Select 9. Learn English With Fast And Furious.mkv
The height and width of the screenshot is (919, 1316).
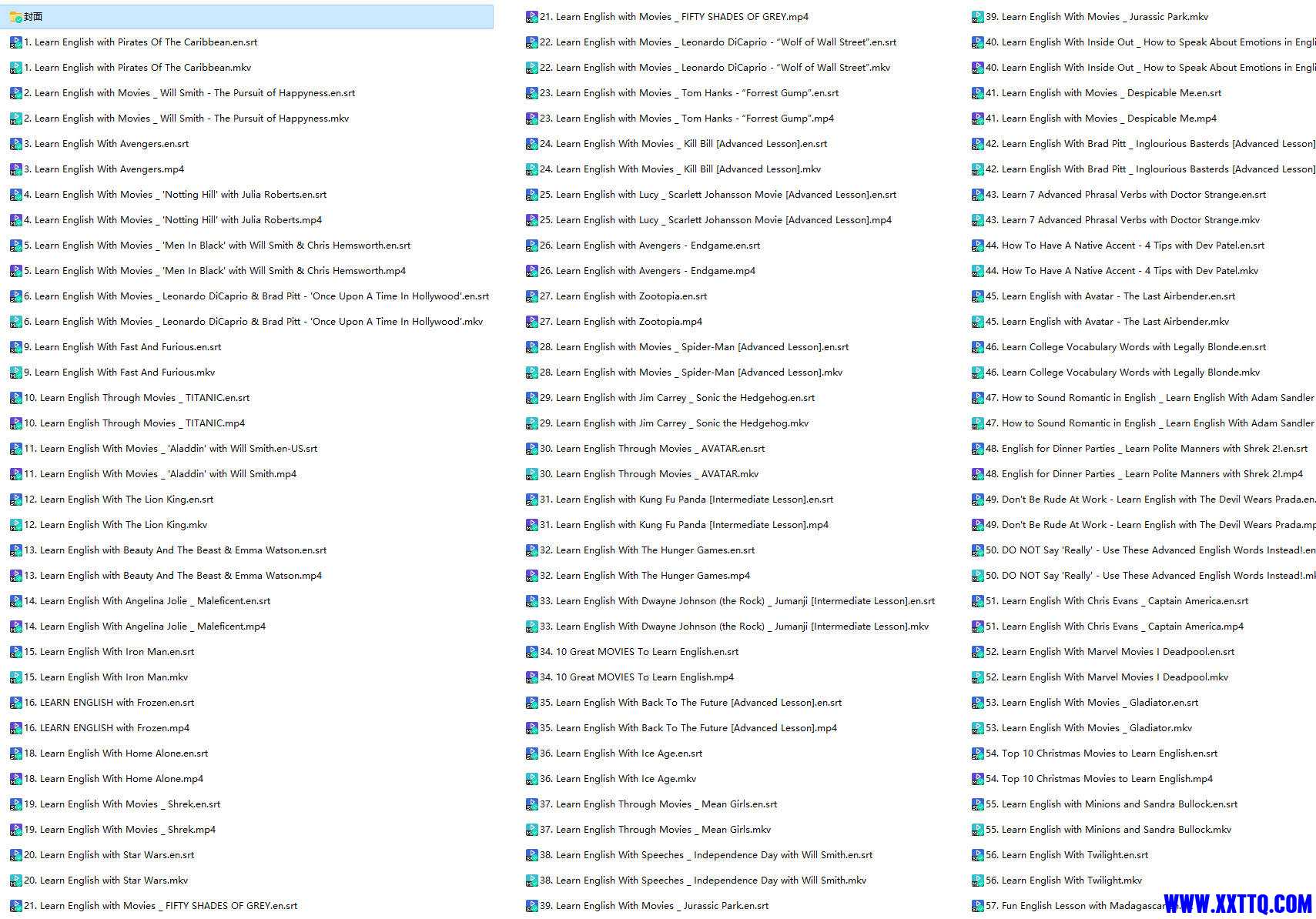click(x=119, y=372)
